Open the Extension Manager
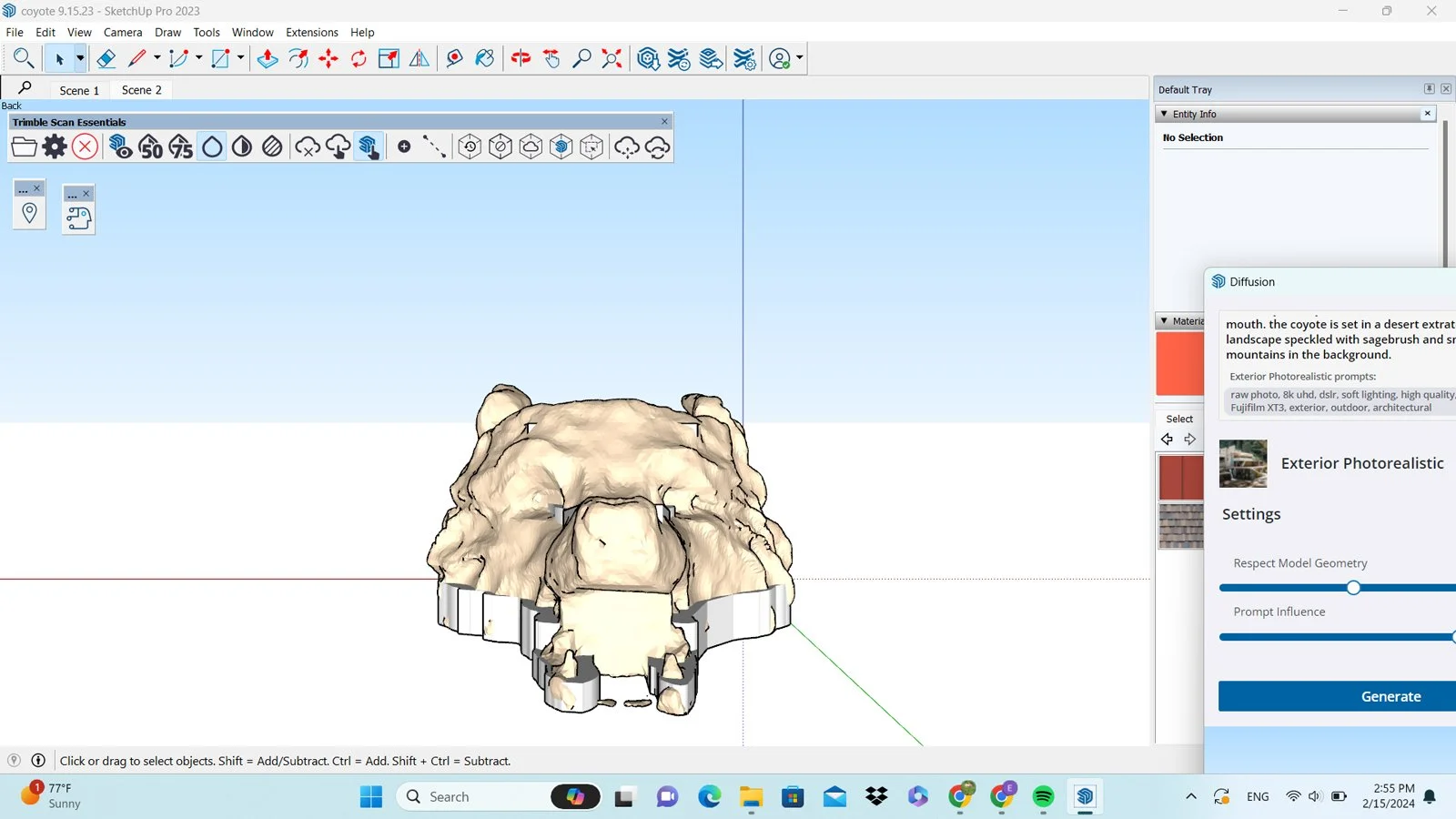1456x819 pixels. 744,59
